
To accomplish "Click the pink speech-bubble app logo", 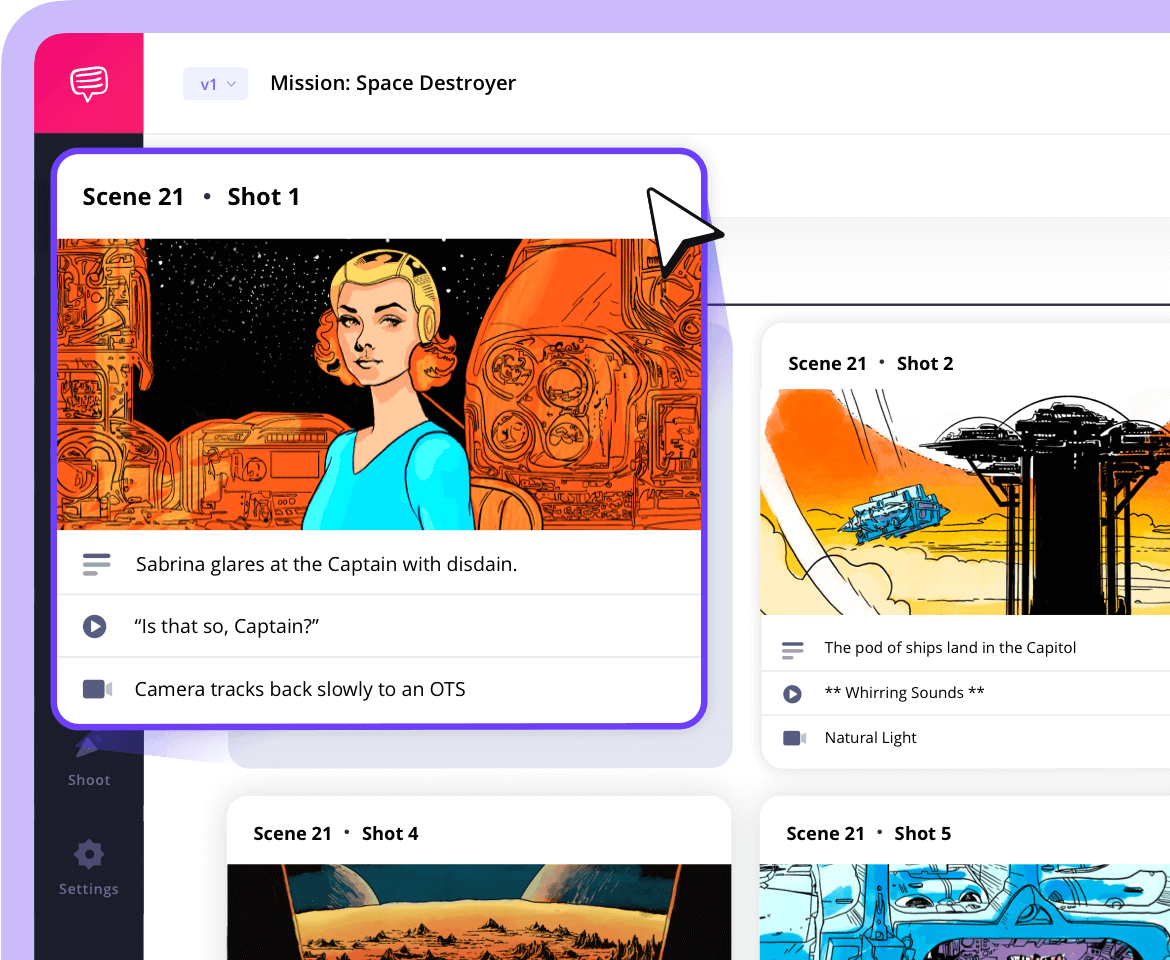I will click(x=88, y=83).
